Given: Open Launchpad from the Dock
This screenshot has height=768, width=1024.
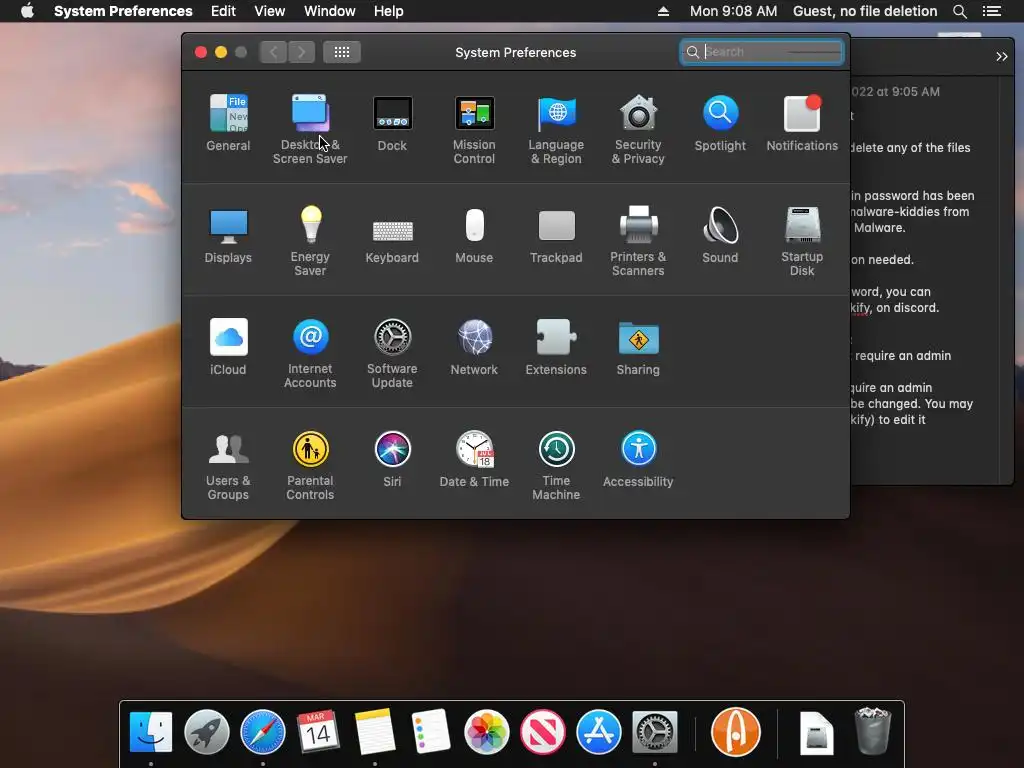Looking at the screenshot, I should 207,732.
